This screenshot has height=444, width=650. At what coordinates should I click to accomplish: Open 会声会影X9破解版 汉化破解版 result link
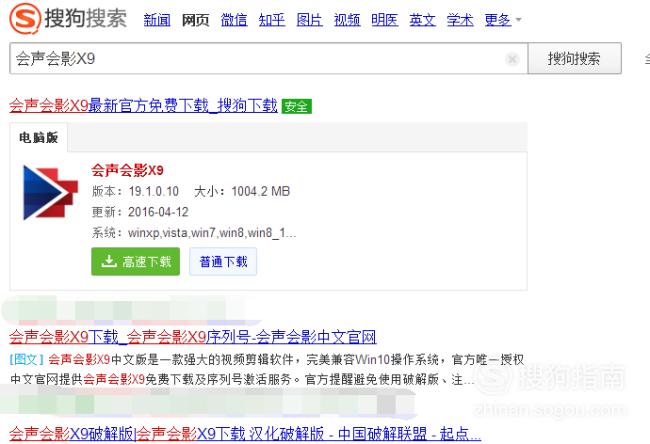pos(245,434)
